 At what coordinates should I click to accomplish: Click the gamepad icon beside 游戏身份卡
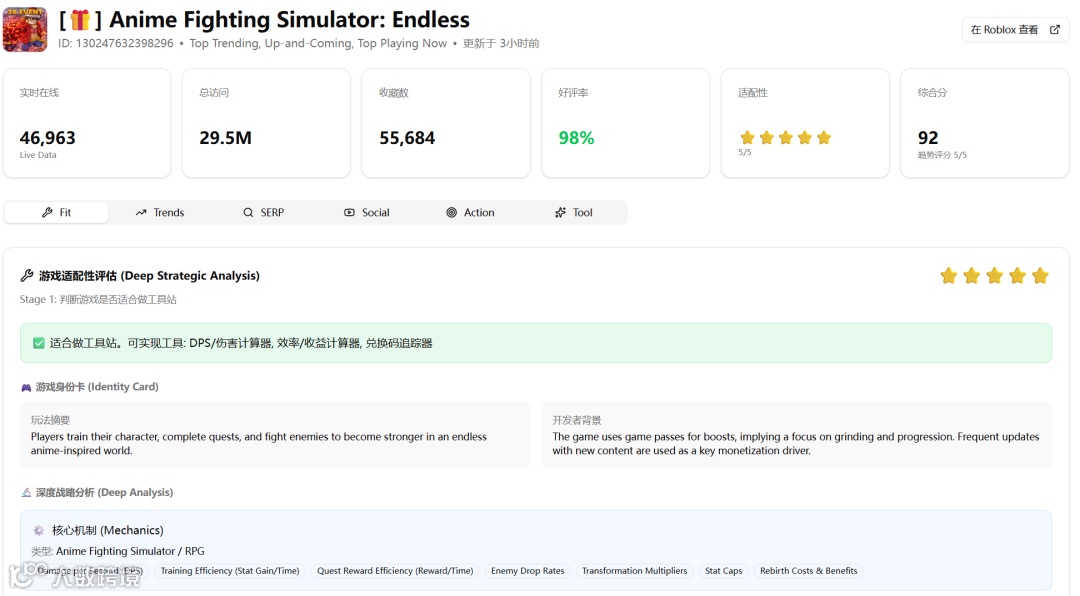(x=26, y=387)
